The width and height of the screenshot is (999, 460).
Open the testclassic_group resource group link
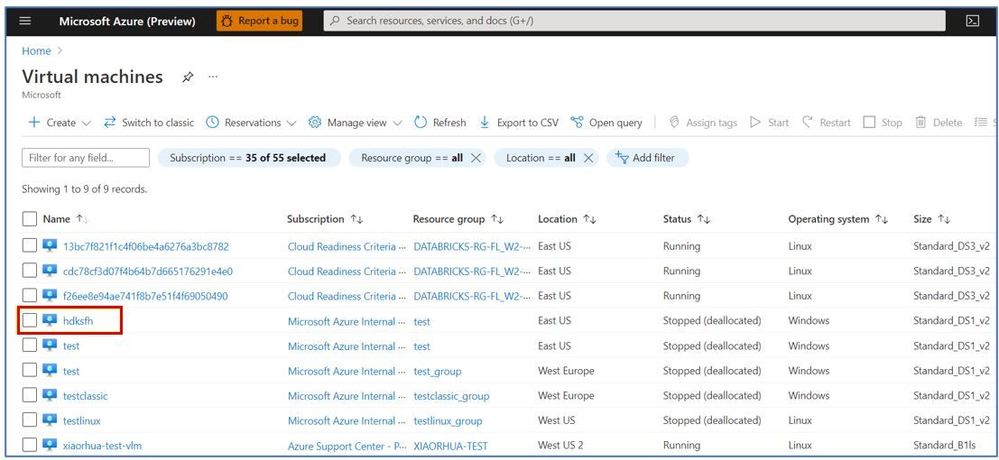pos(451,396)
